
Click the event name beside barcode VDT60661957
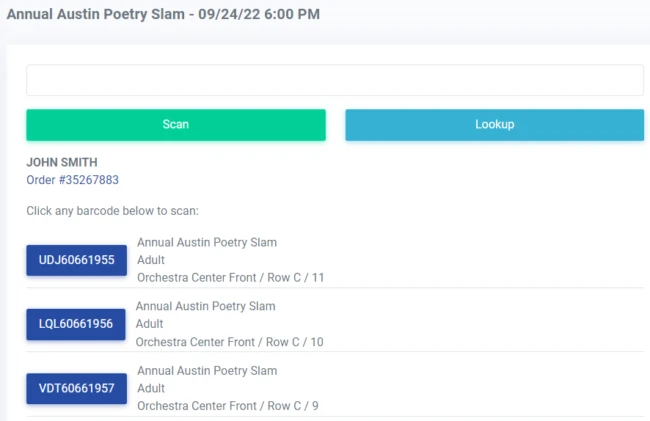[x=206, y=370]
